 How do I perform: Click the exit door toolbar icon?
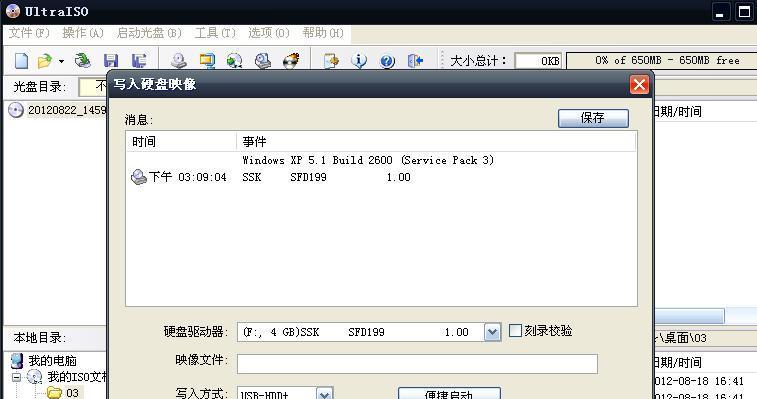pos(415,61)
